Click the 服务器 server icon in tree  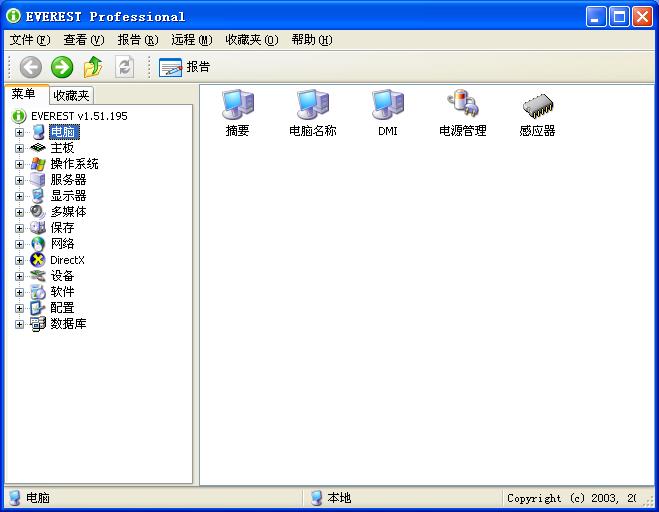coord(38,180)
